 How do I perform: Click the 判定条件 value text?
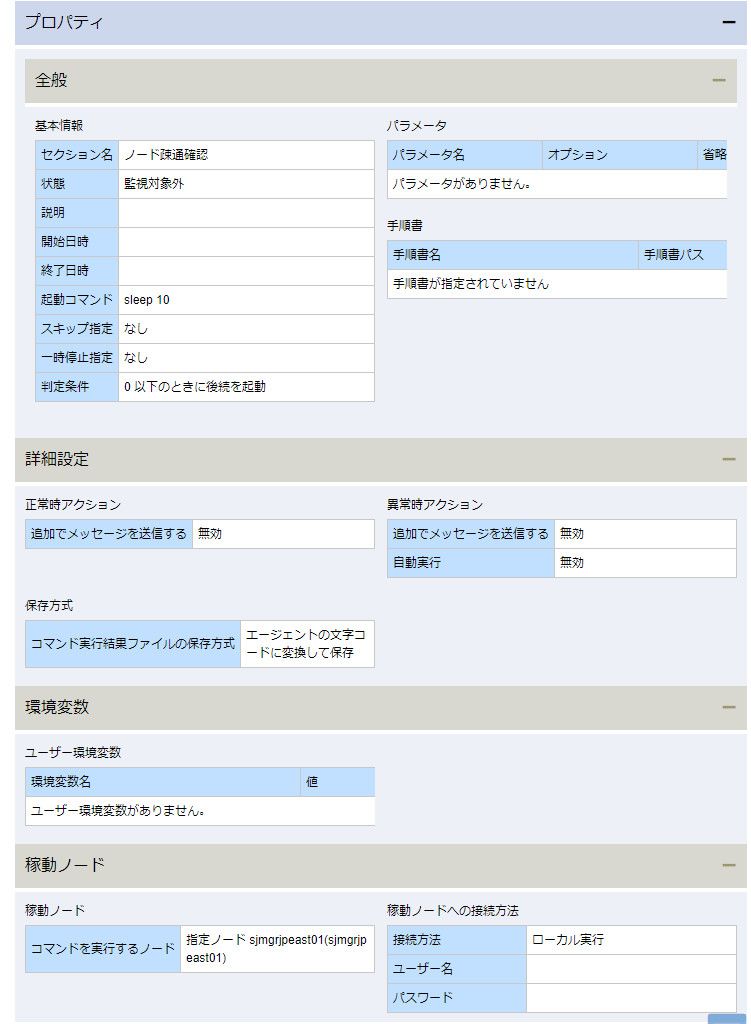195,387
